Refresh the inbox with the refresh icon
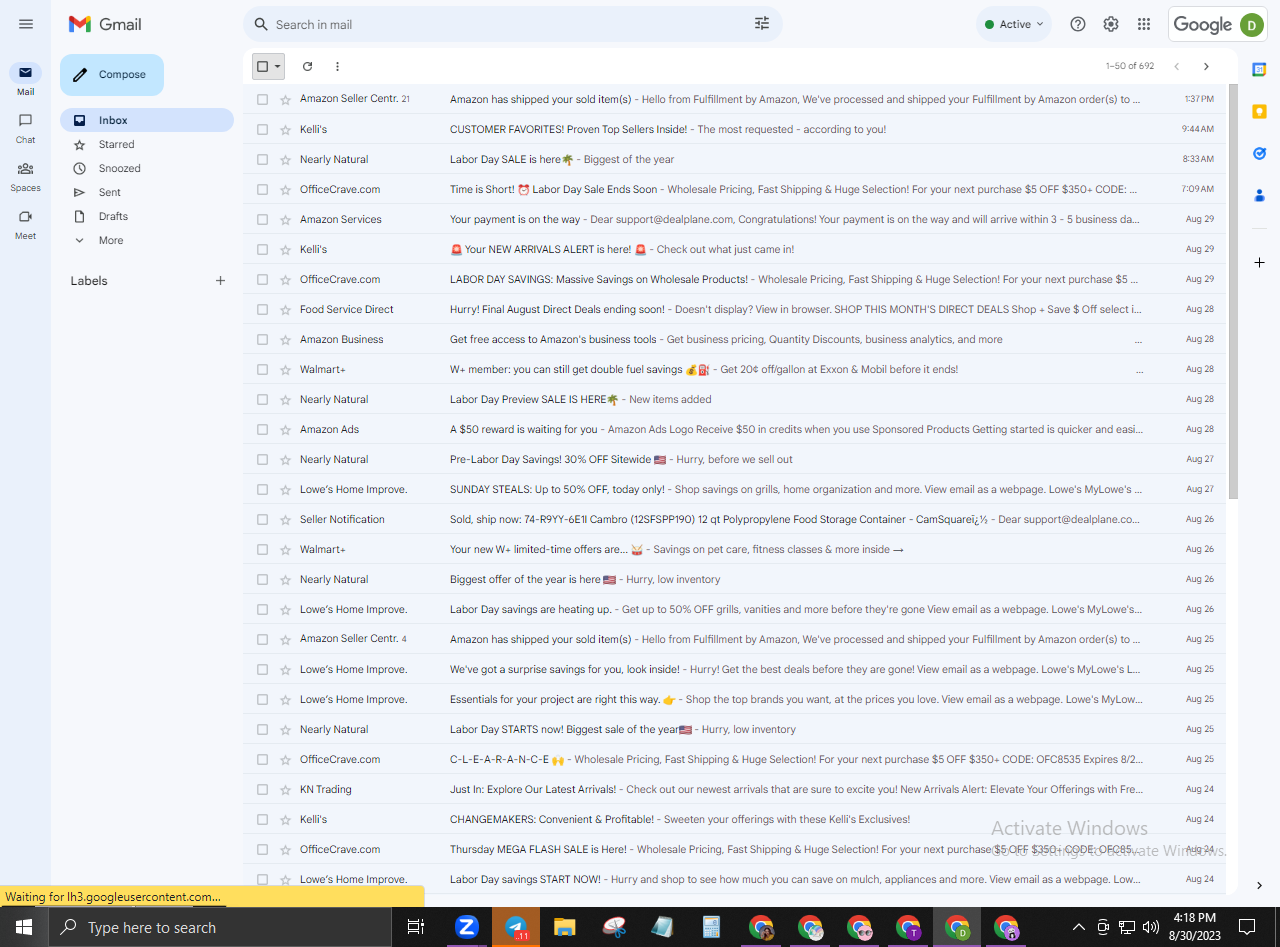1280x947 pixels. 308,66
